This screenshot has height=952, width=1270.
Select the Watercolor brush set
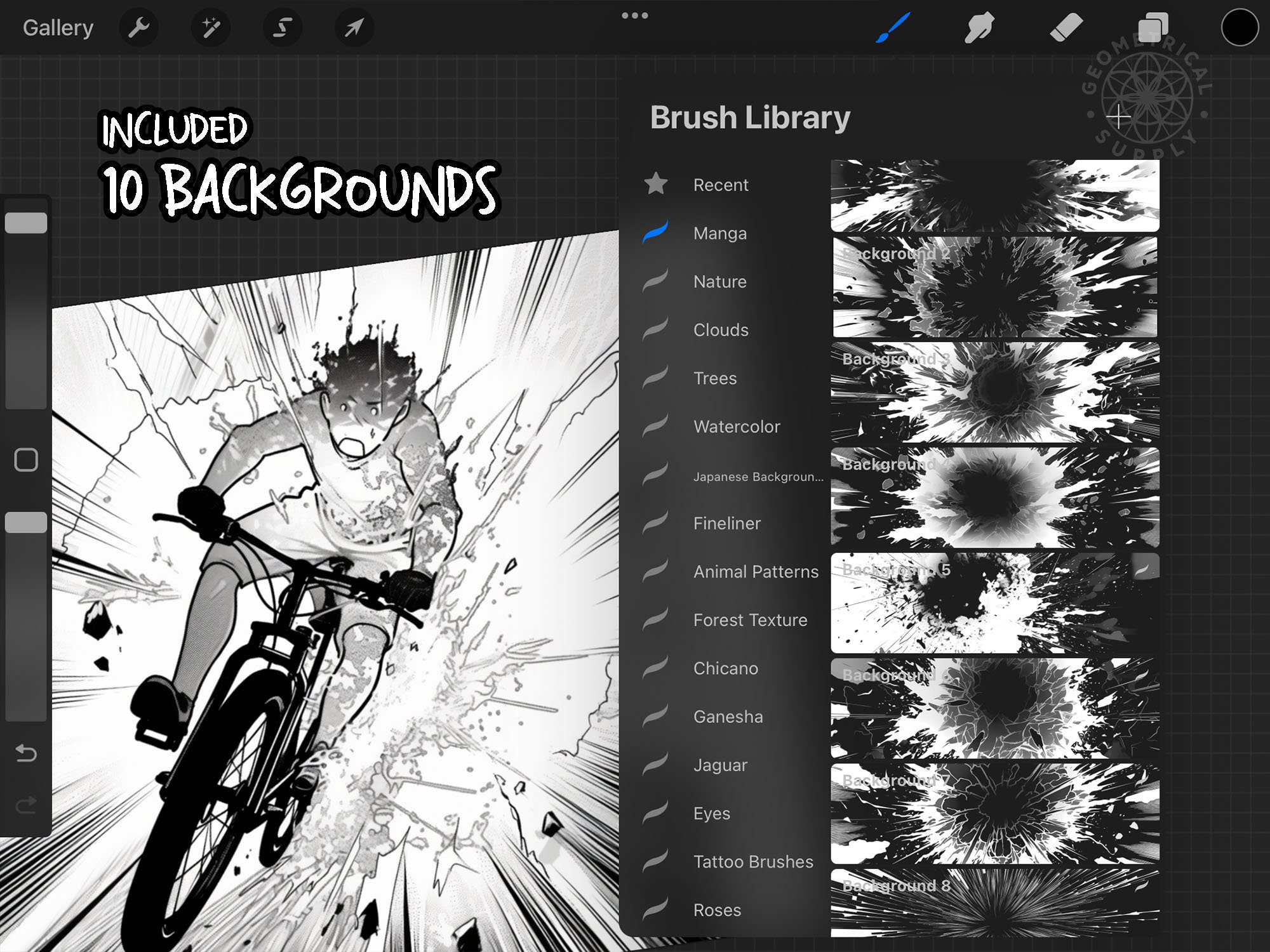[x=737, y=426]
